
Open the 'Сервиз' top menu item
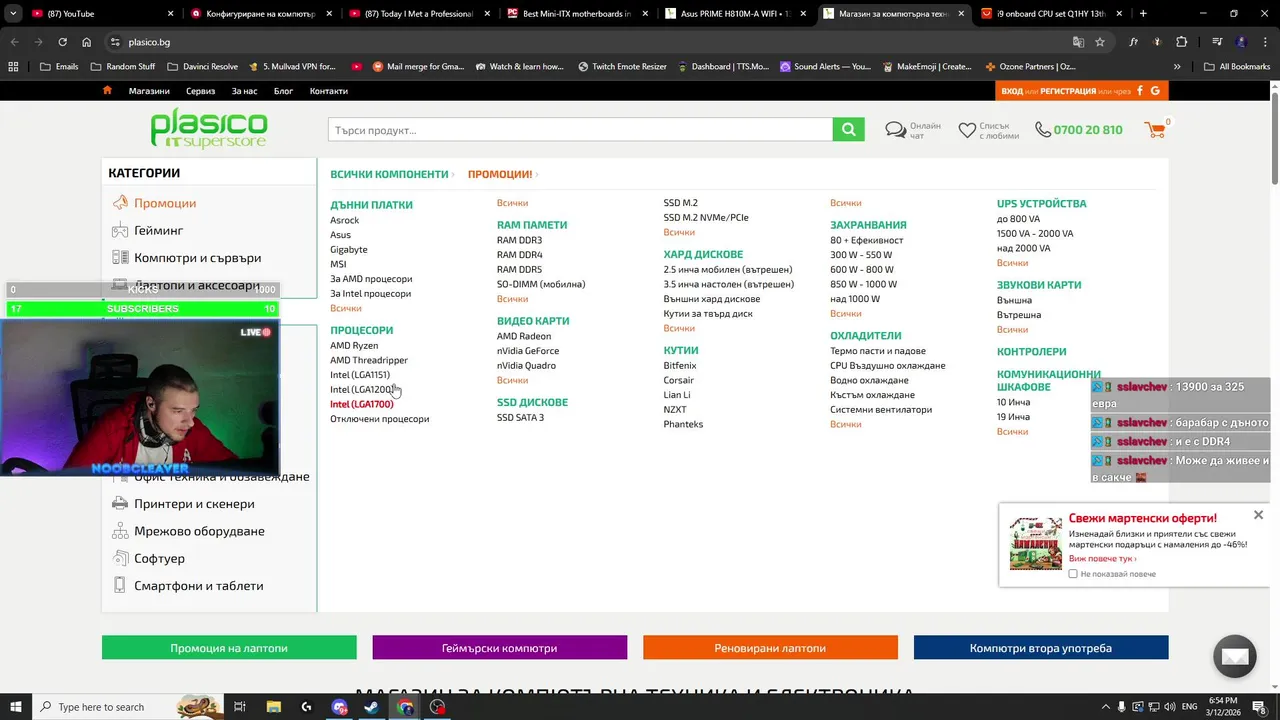coord(200,91)
